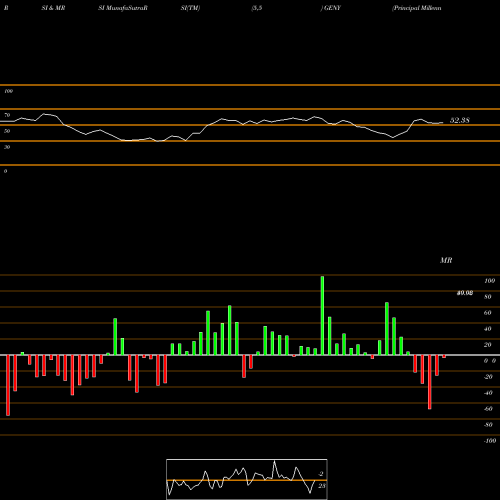Screen dimensions: 500x500
Task: Click the 50 level label on RSI axis
Action: pyautogui.click(x=7, y=131)
